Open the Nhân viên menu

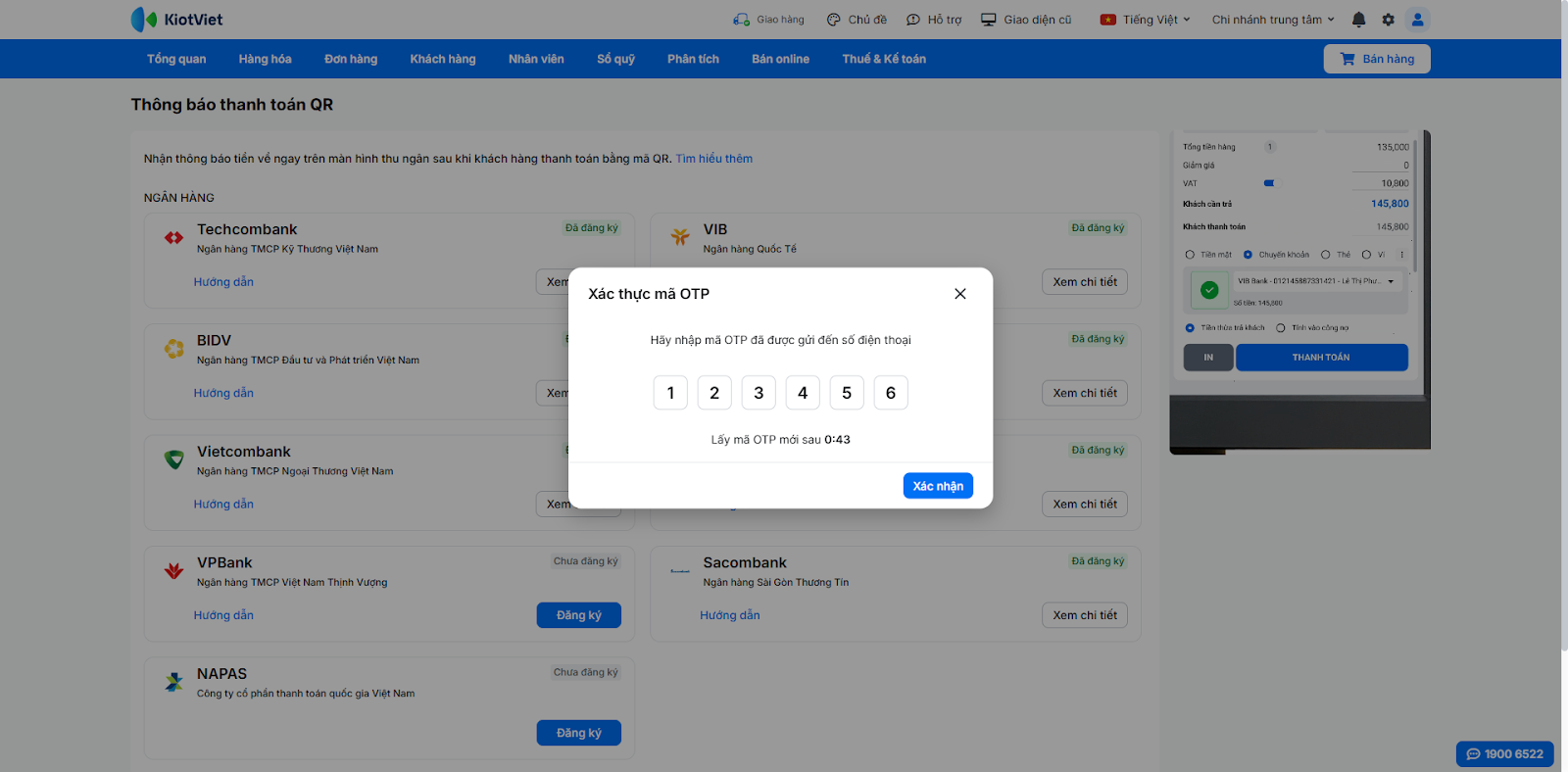click(536, 59)
